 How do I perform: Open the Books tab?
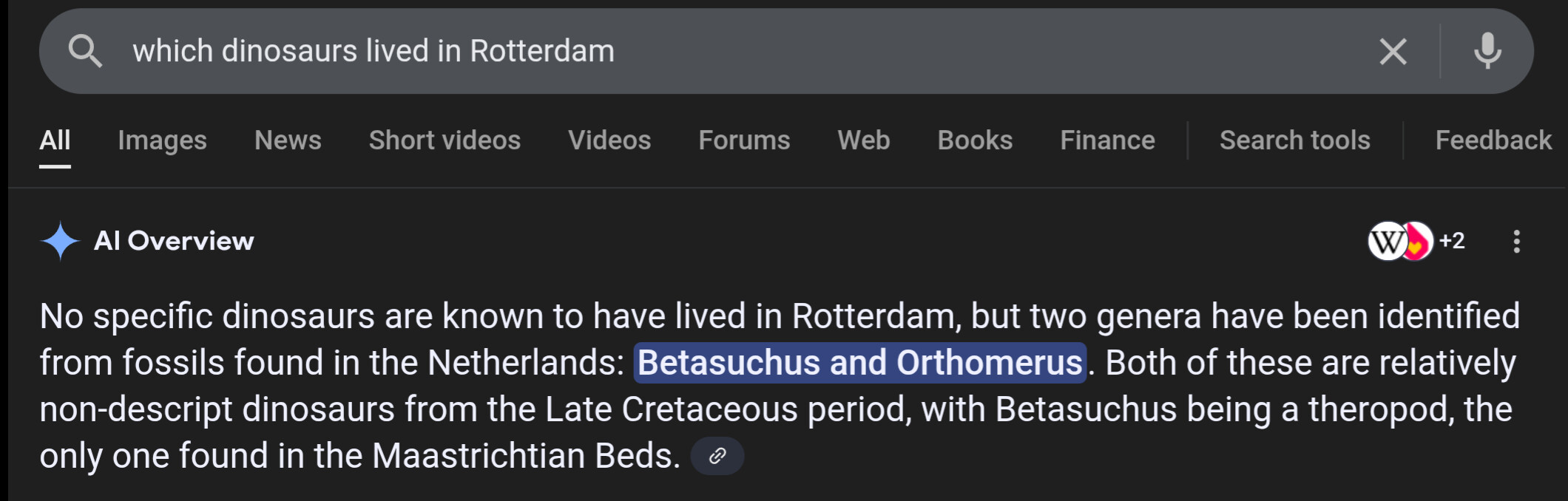coord(975,140)
